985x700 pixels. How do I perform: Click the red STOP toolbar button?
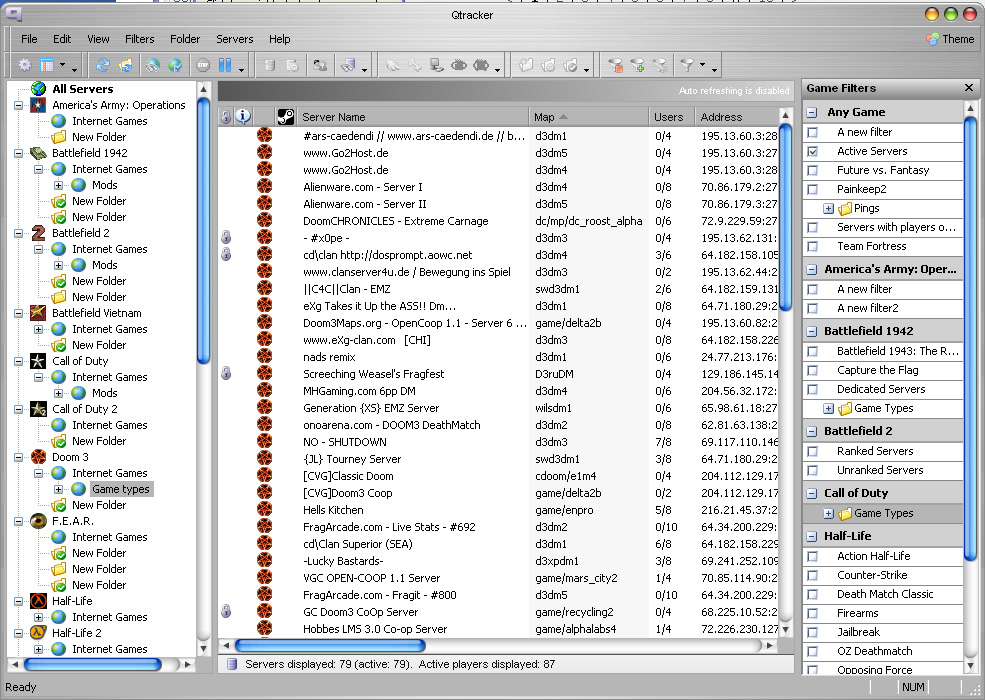click(x=202, y=65)
